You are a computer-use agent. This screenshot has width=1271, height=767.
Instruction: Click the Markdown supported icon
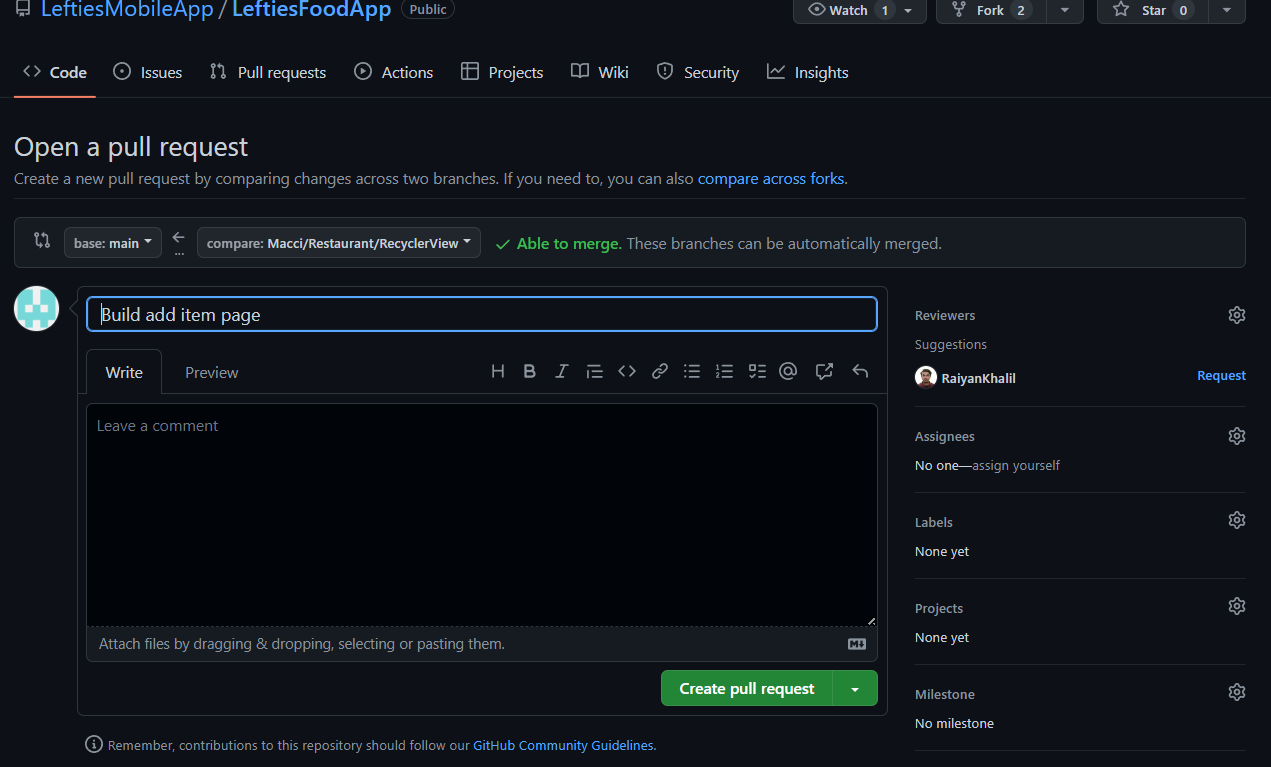857,644
